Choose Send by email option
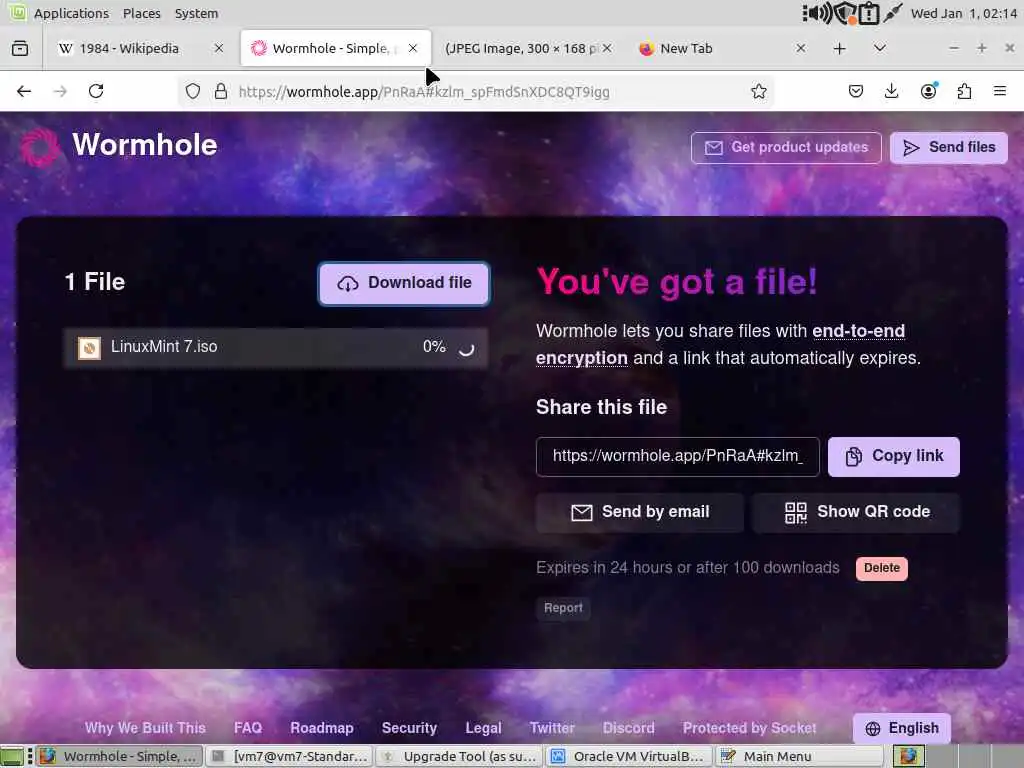This screenshot has height=768, width=1024. [x=639, y=513]
